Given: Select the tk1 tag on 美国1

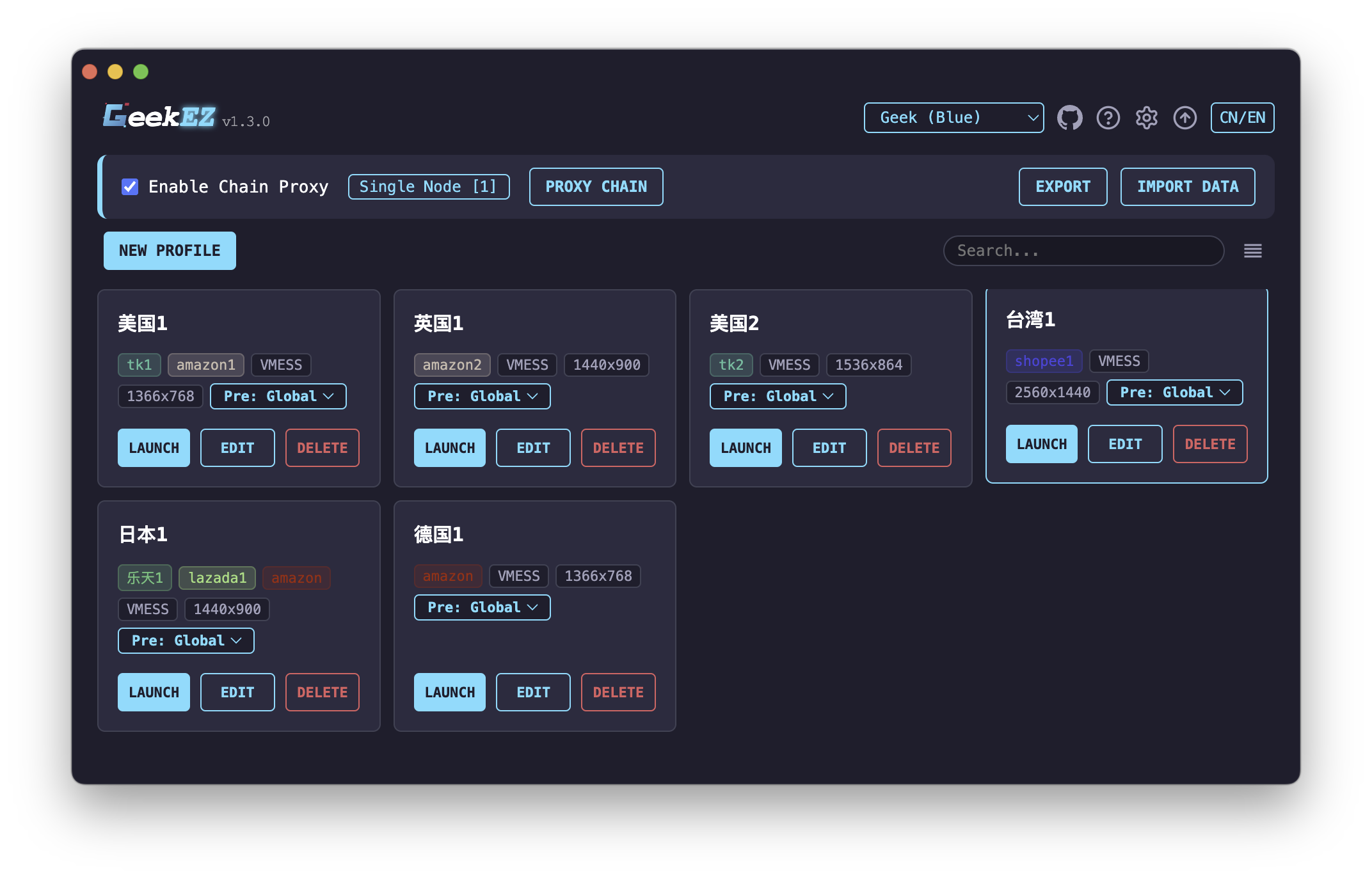Looking at the screenshot, I should [139, 365].
